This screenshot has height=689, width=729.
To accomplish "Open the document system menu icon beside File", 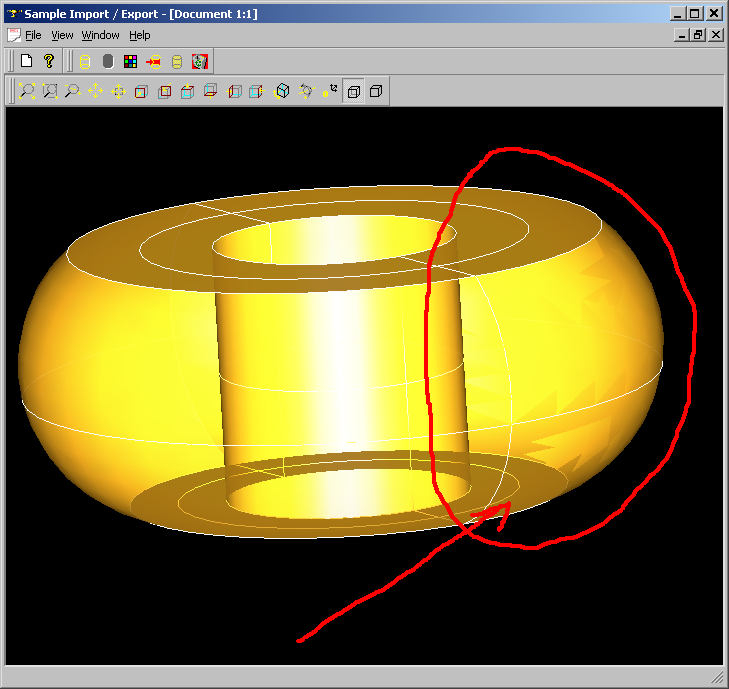I will (13, 35).
